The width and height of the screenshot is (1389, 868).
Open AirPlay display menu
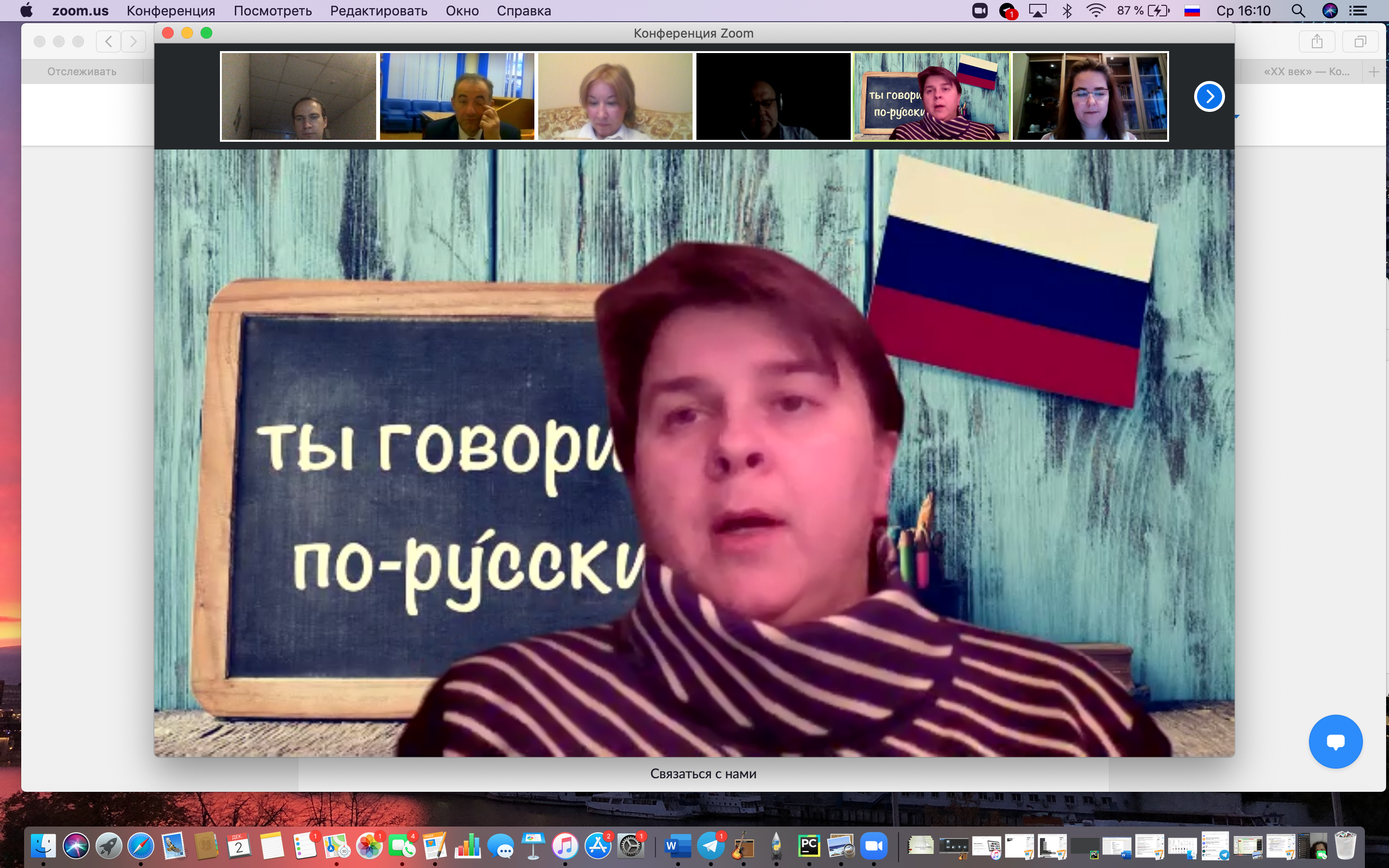pos(1038,11)
